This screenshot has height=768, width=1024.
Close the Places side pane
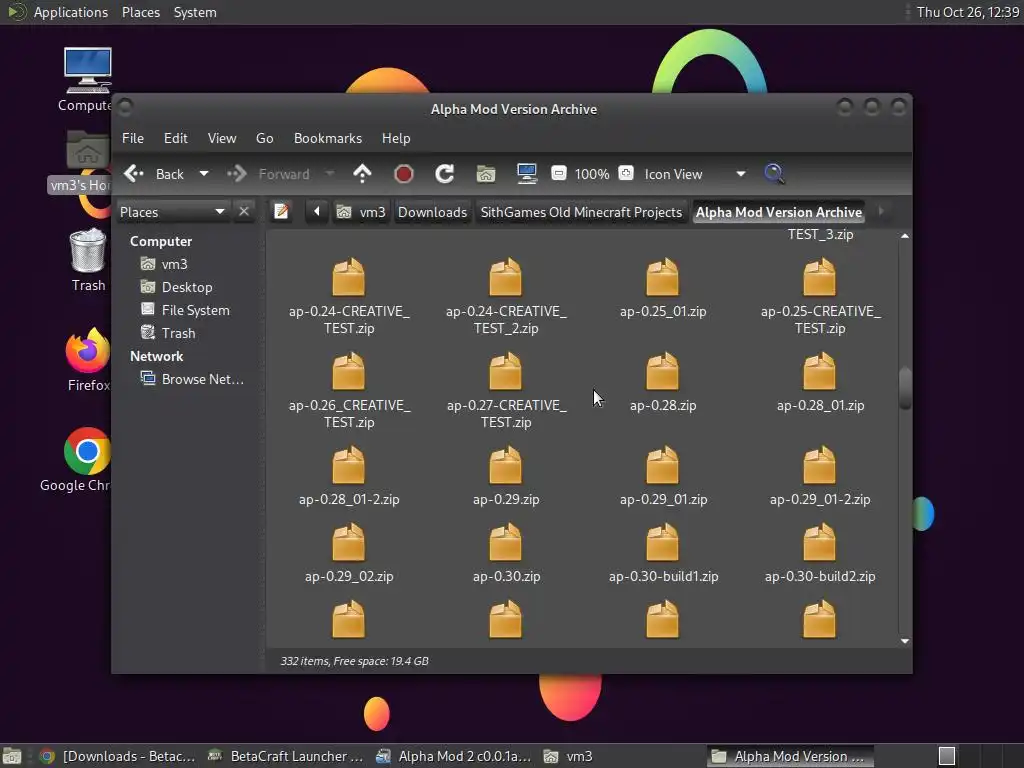[244, 212]
